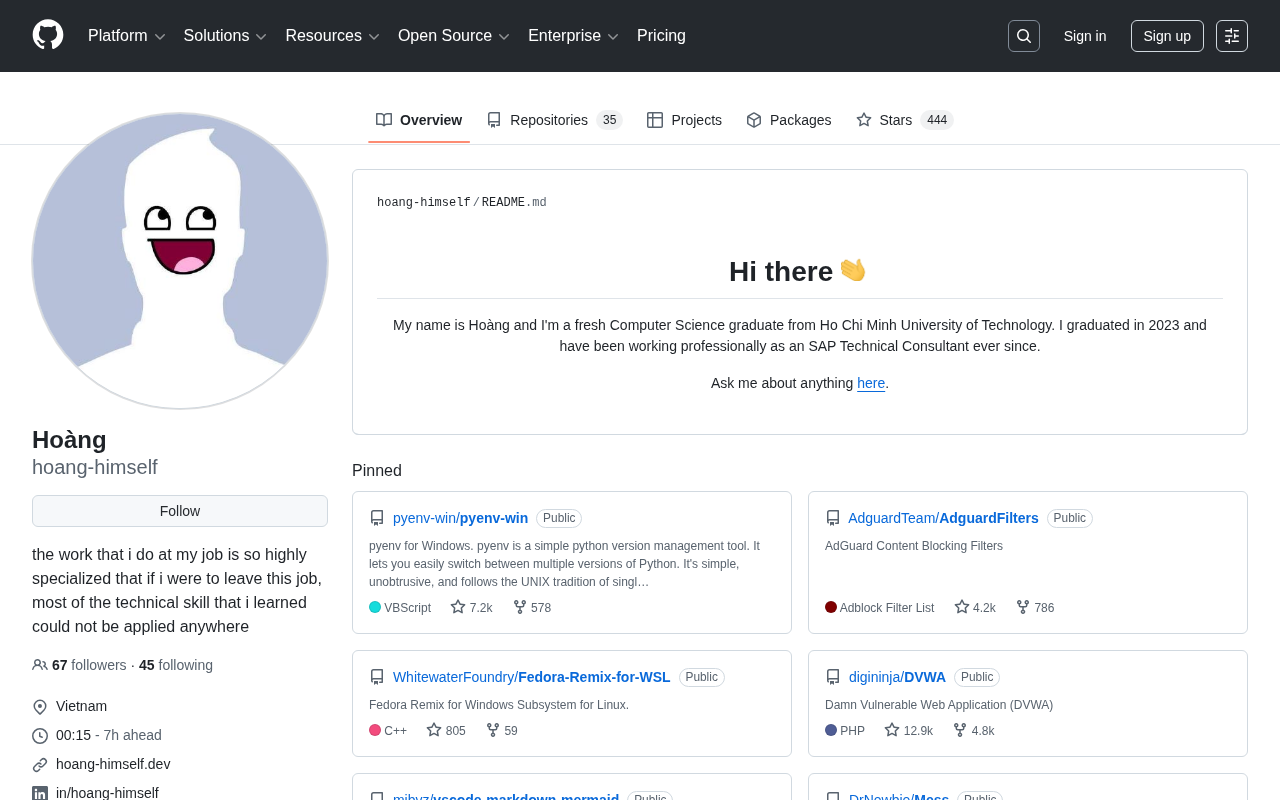
Task: Click the fork icon on Fedora-Remix-for-WSL
Action: click(x=493, y=730)
